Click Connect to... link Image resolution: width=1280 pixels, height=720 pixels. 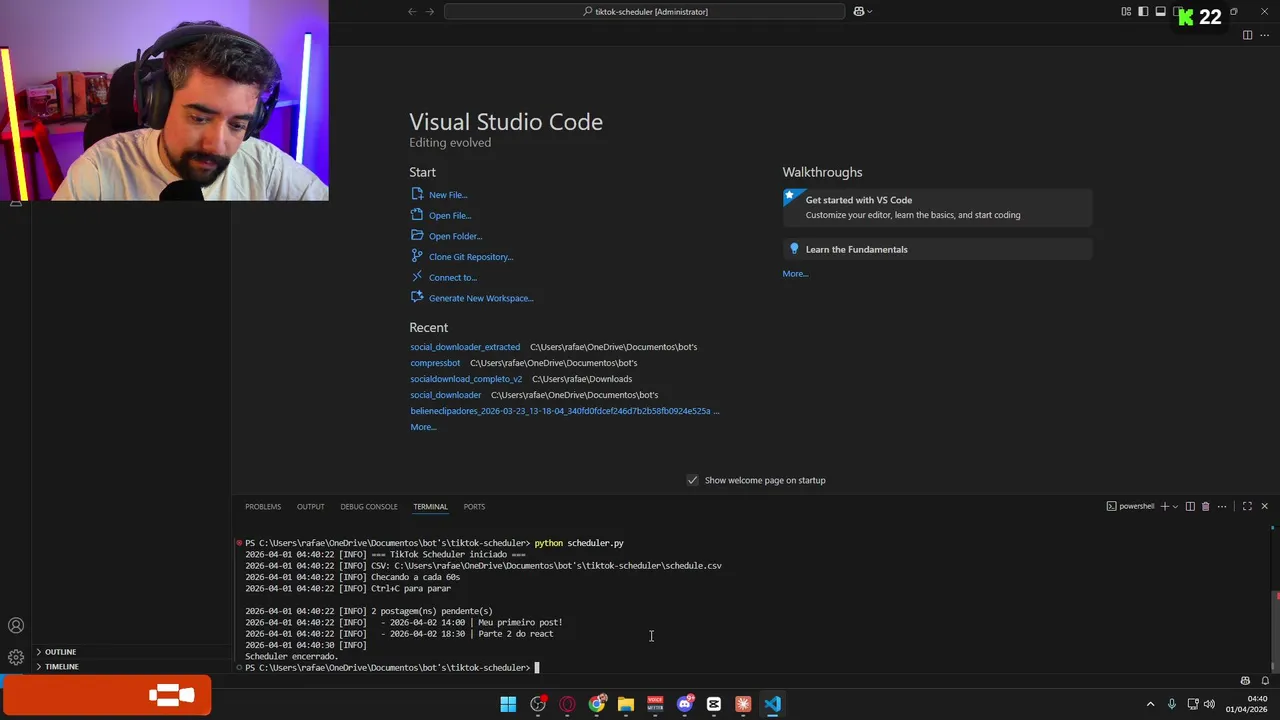click(x=453, y=277)
